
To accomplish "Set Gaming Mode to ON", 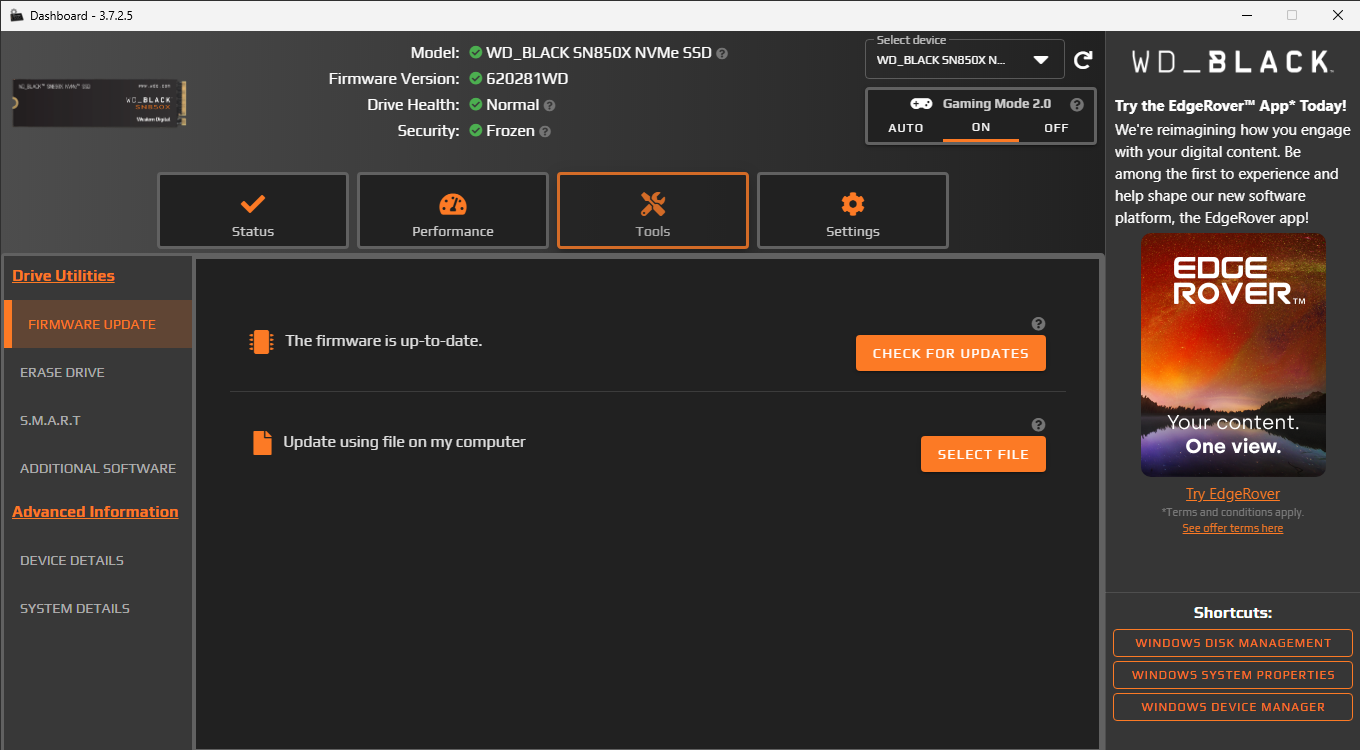I will point(981,128).
